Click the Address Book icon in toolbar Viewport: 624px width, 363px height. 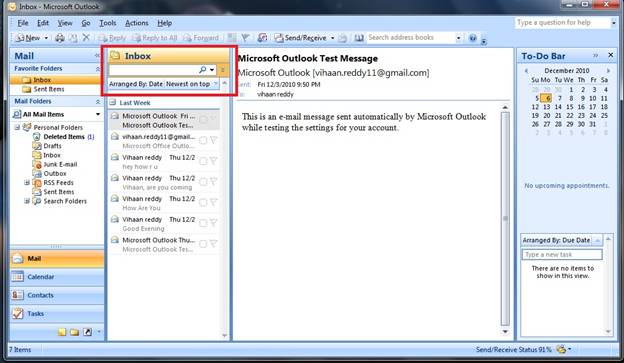click(x=359, y=38)
